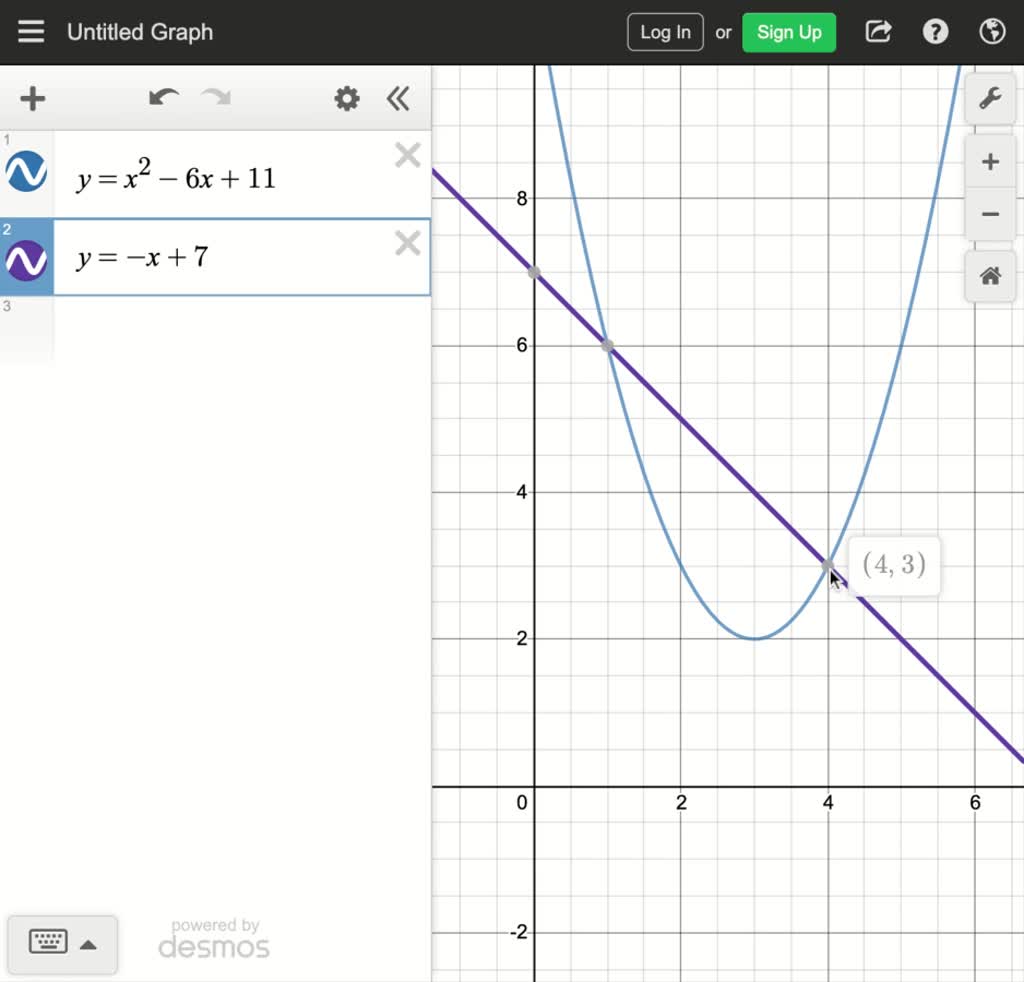1024x982 pixels.
Task: Click the green Sign Up button
Action: (x=789, y=31)
